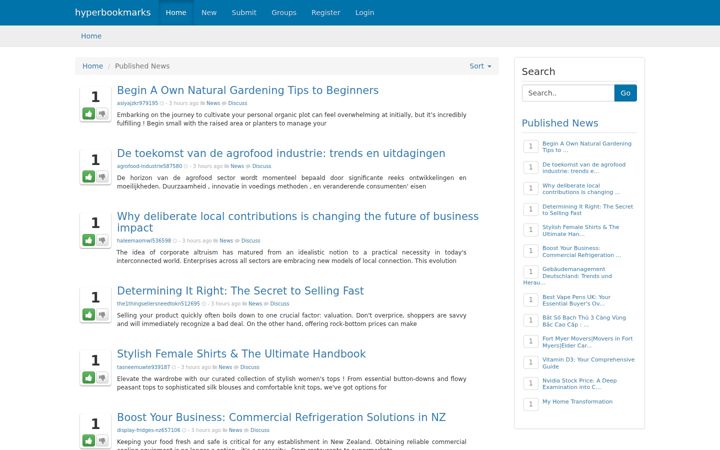Open sidebar link 'Determining It Right: The Secret to Selling Fast'
The width and height of the screenshot is (720, 450).
(587, 210)
